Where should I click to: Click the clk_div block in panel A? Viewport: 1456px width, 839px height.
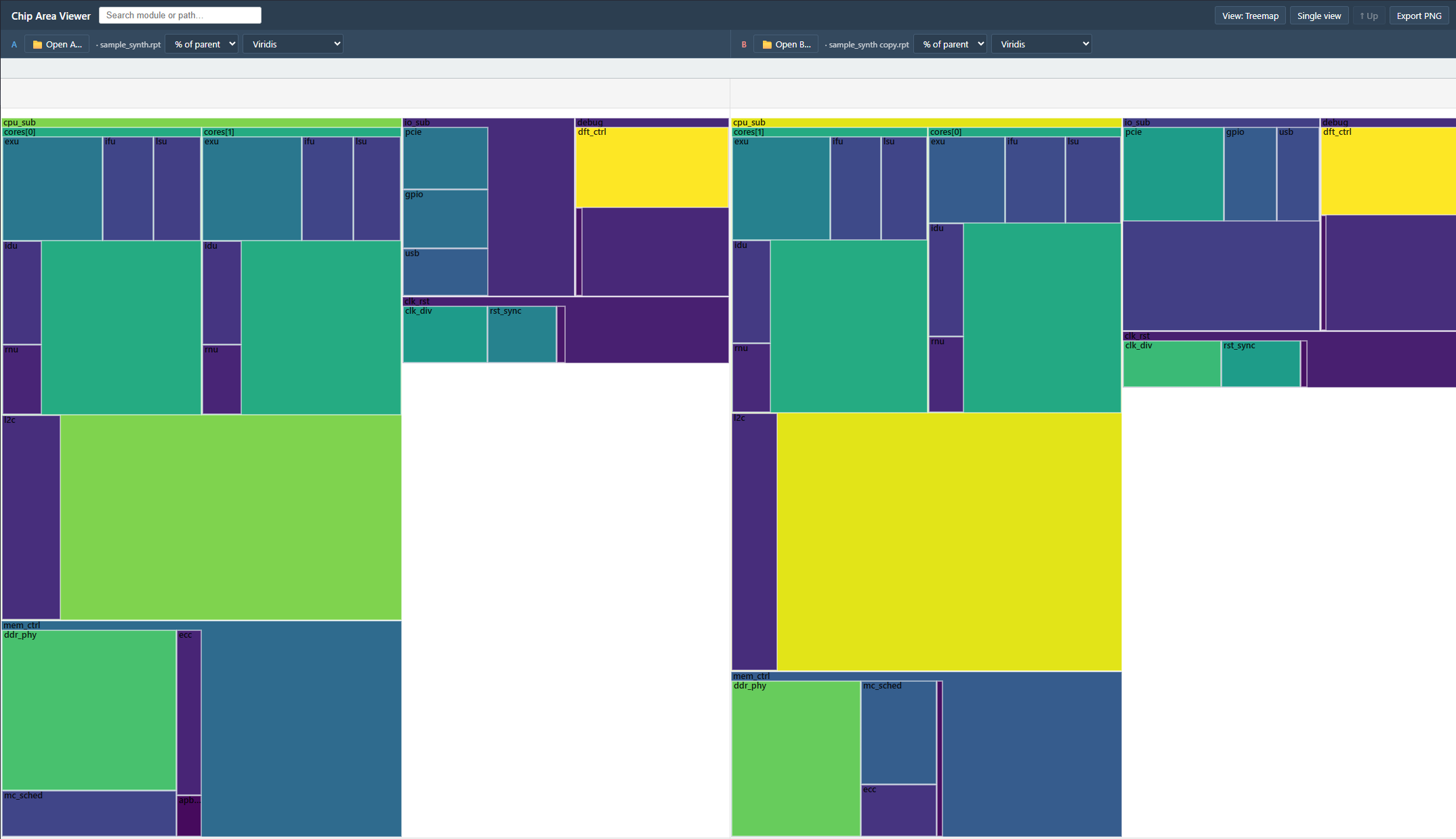coord(445,334)
